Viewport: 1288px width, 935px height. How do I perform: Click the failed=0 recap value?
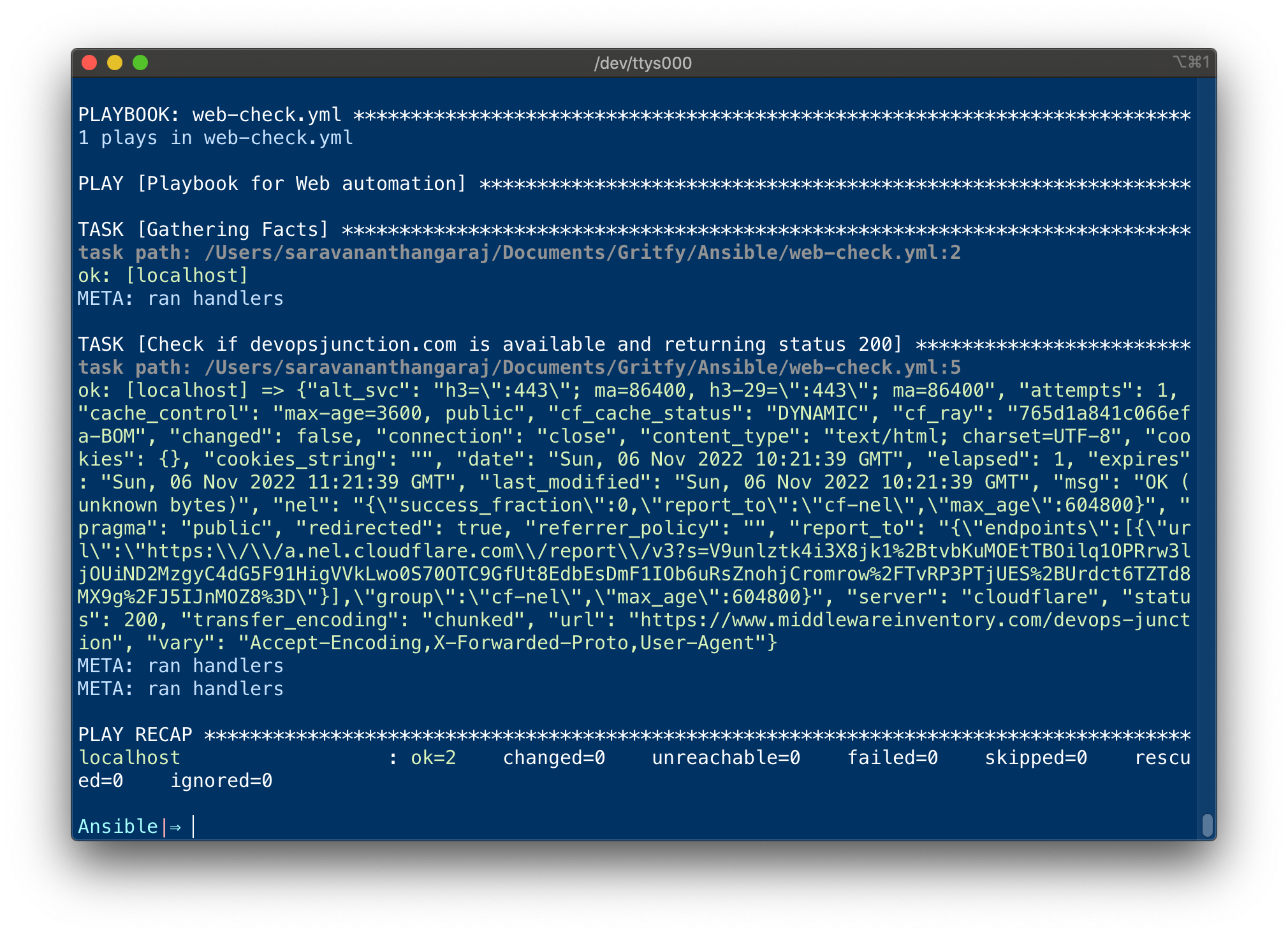point(893,758)
